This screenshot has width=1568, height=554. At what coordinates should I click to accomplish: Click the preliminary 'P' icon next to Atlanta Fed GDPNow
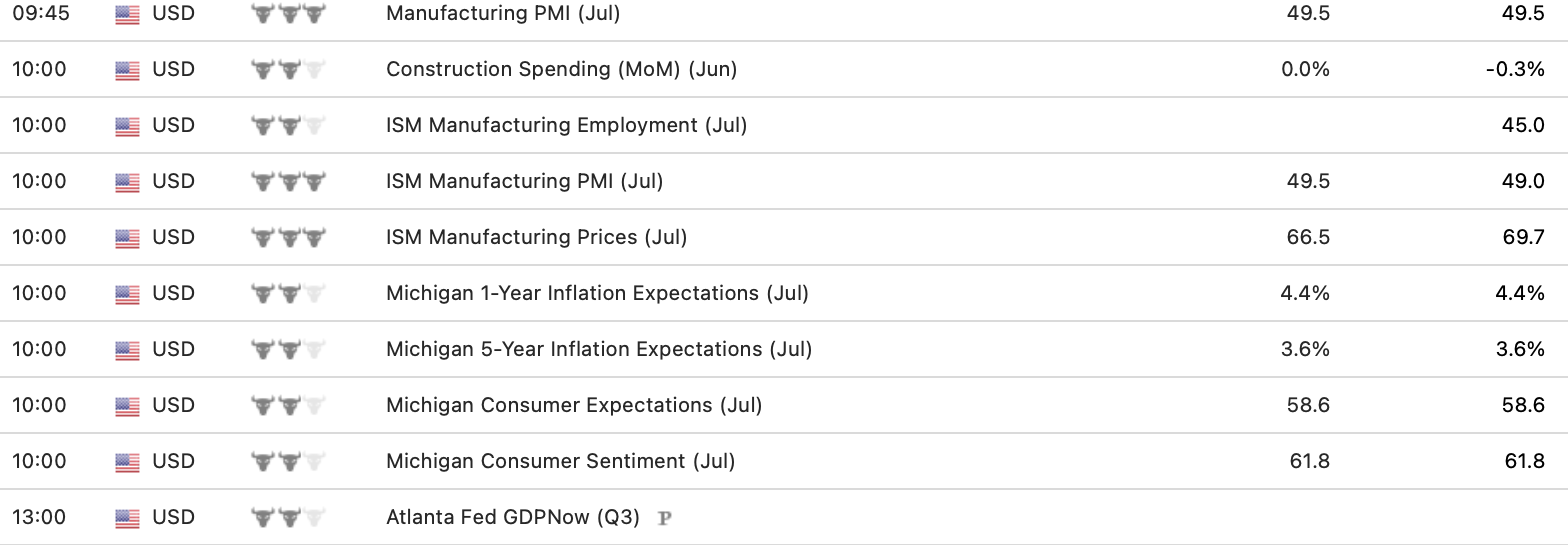[664, 518]
